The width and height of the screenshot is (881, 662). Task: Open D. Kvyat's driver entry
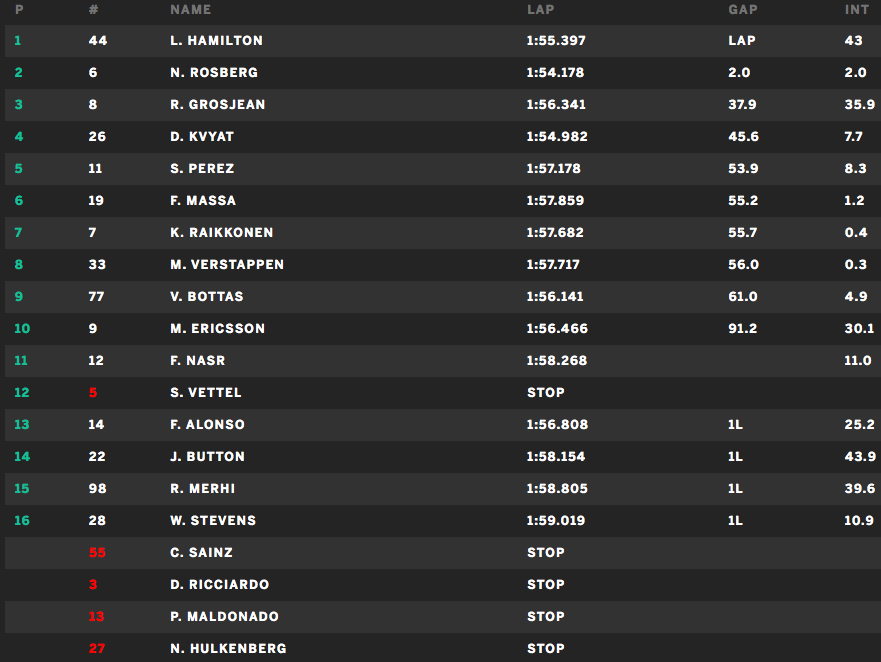pos(202,137)
